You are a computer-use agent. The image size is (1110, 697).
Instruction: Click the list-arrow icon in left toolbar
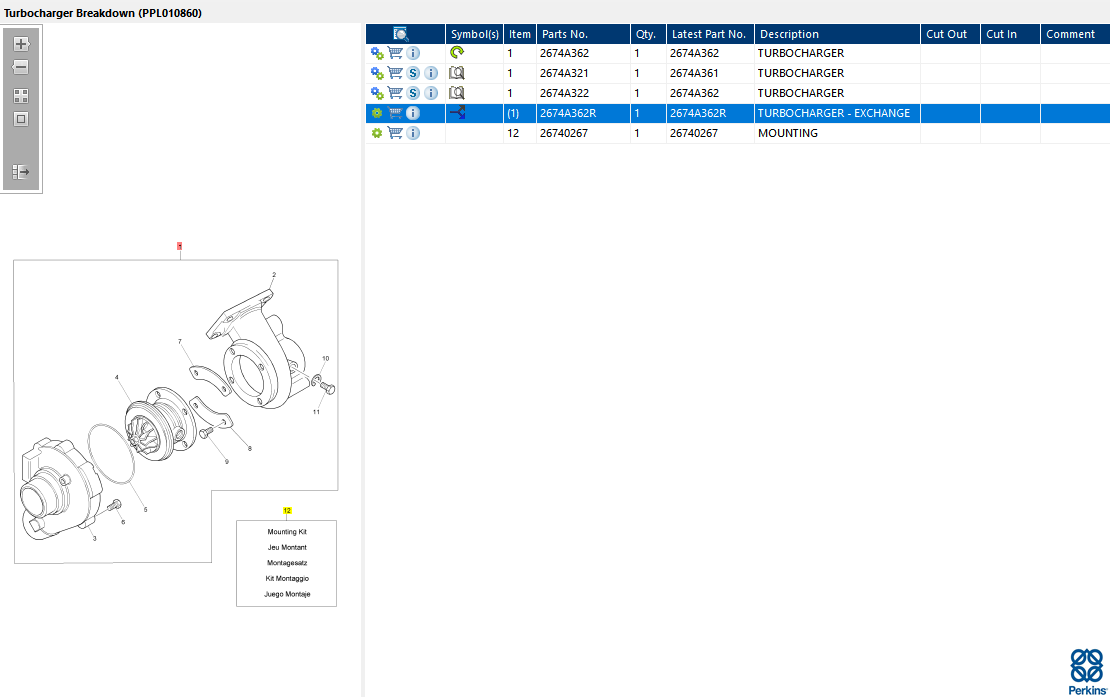pos(21,172)
